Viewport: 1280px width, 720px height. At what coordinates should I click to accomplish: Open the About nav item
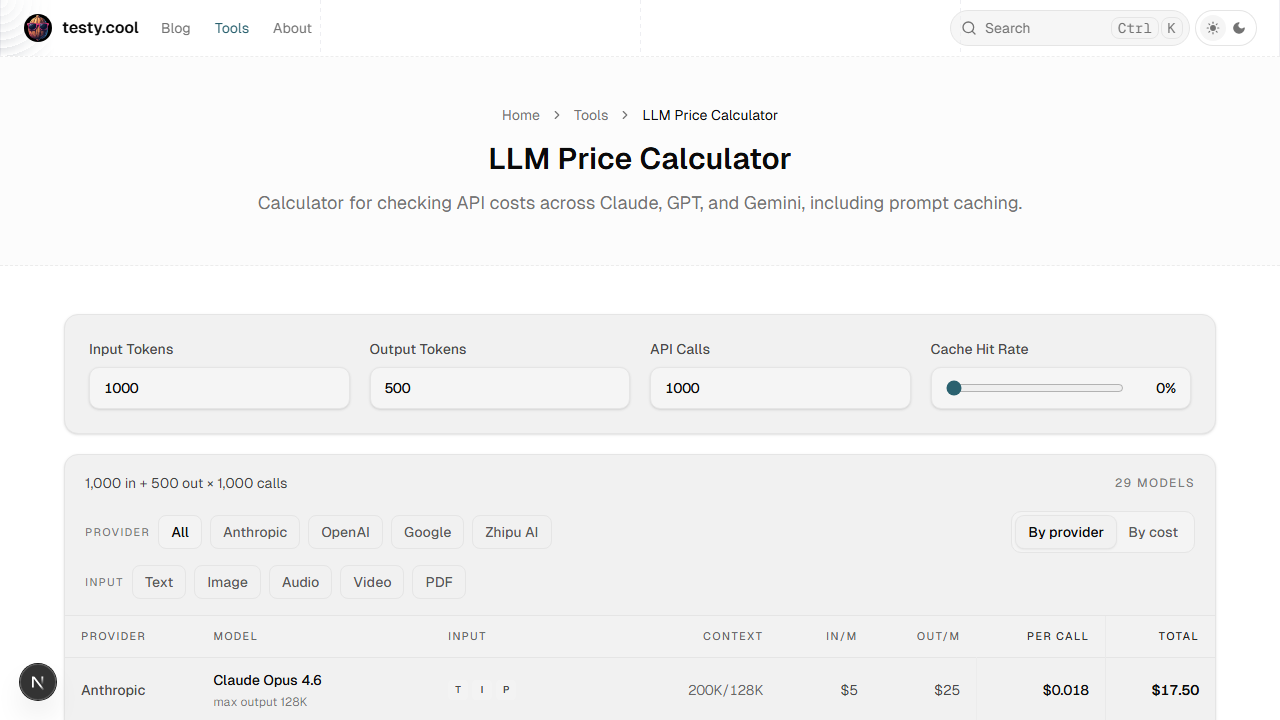tap(292, 28)
